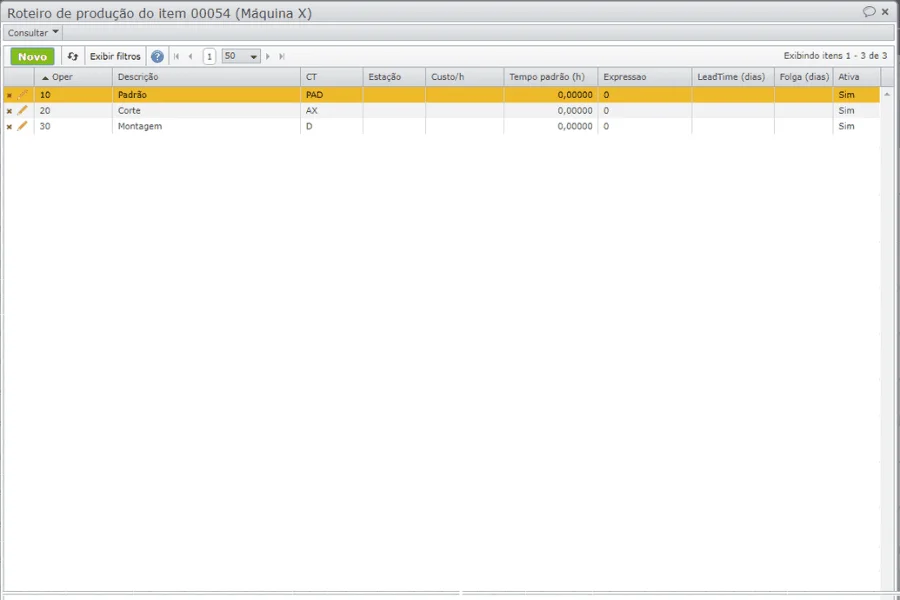Show filters with Exibir filtros
This screenshot has width=900, height=600.
115,56
